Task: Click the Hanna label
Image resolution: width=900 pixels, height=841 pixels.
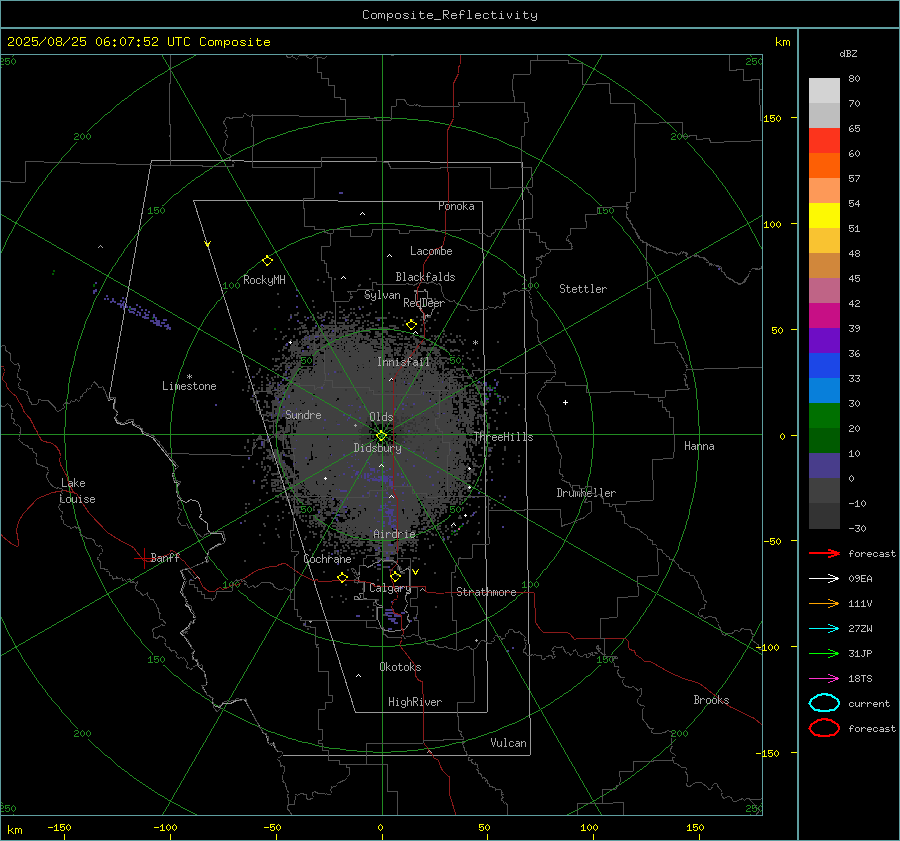Action: coord(699,446)
